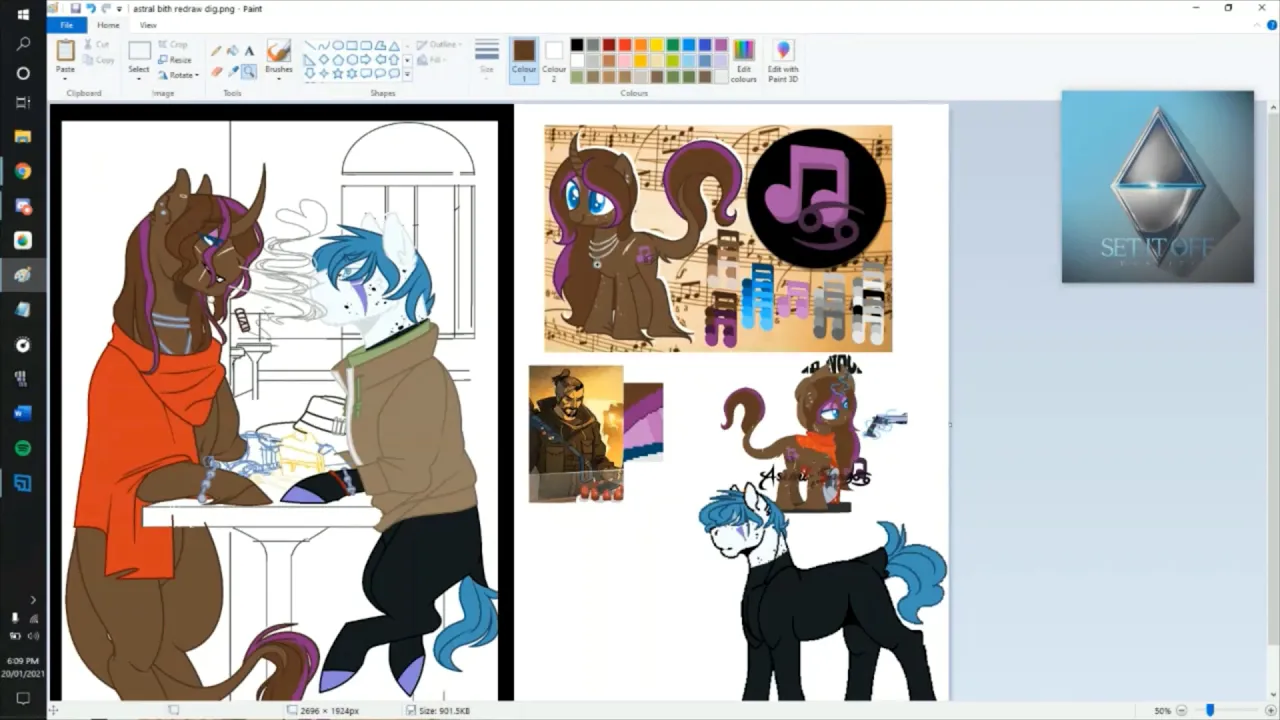The image size is (1280, 720).
Task: Expand the Brushes list arrow
Action: (x=279, y=79)
